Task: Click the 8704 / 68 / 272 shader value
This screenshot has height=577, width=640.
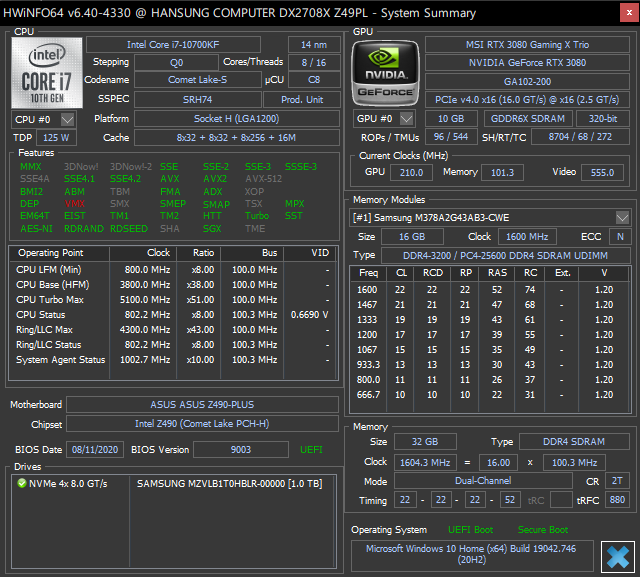Action: [x=580, y=137]
